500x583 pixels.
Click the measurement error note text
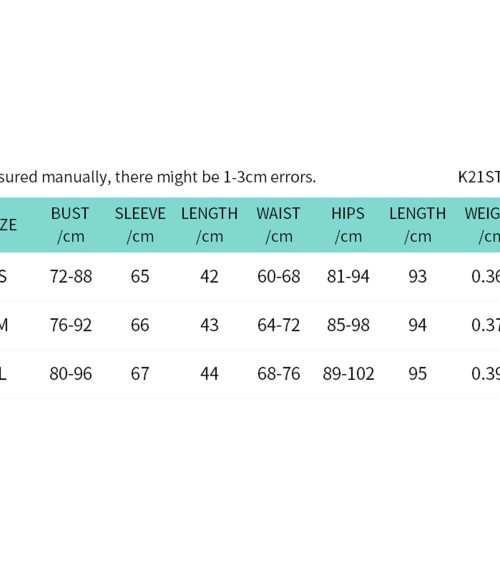point(158,177)
